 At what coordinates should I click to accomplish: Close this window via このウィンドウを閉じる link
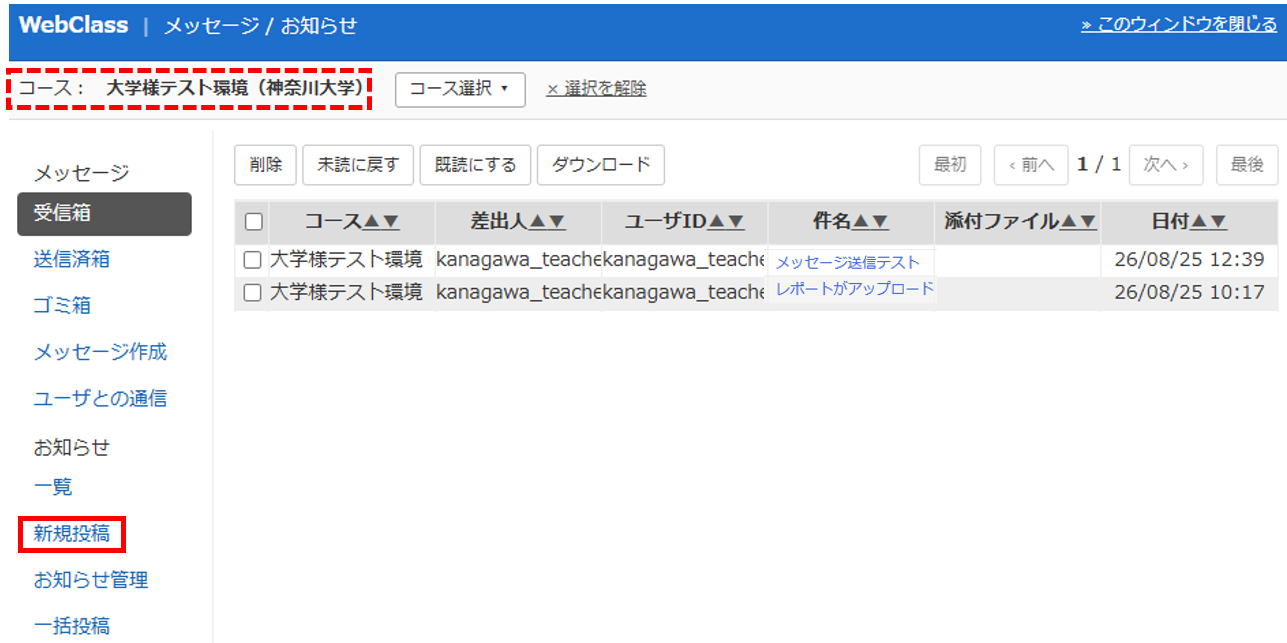[x=1179, y=24]
